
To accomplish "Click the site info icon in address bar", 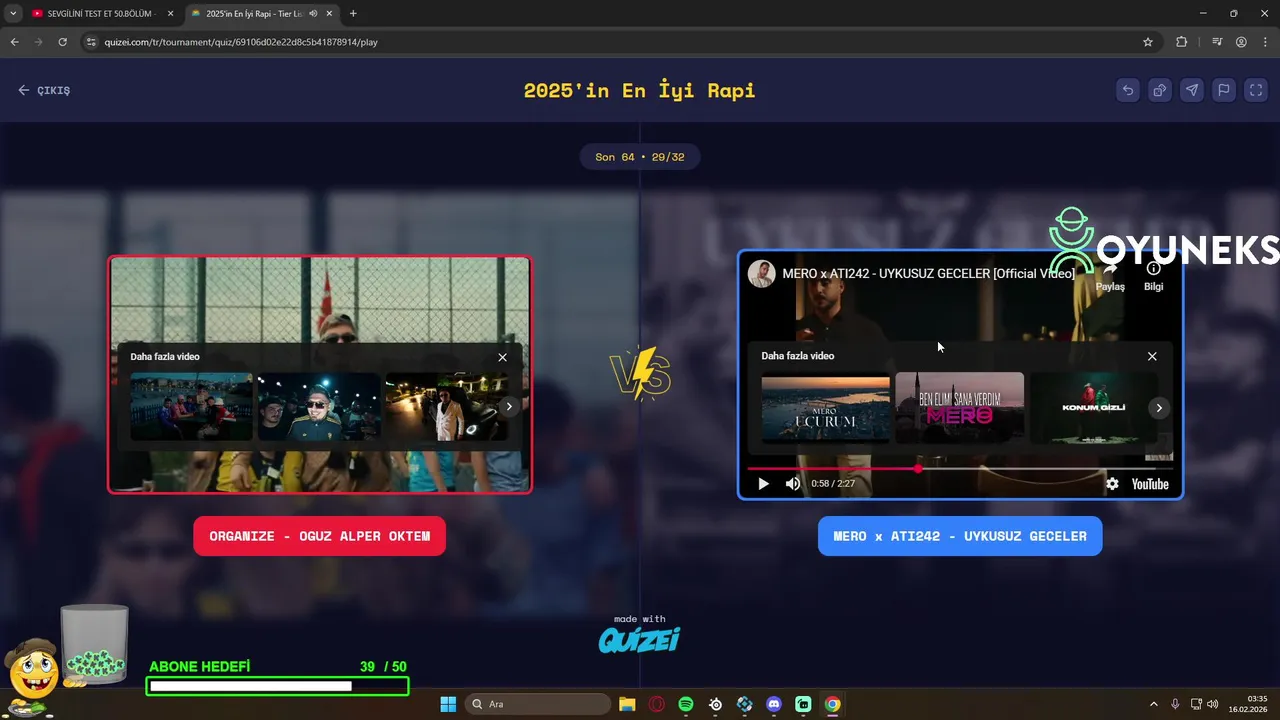I will pyautogui.click(x=91, y=42).
